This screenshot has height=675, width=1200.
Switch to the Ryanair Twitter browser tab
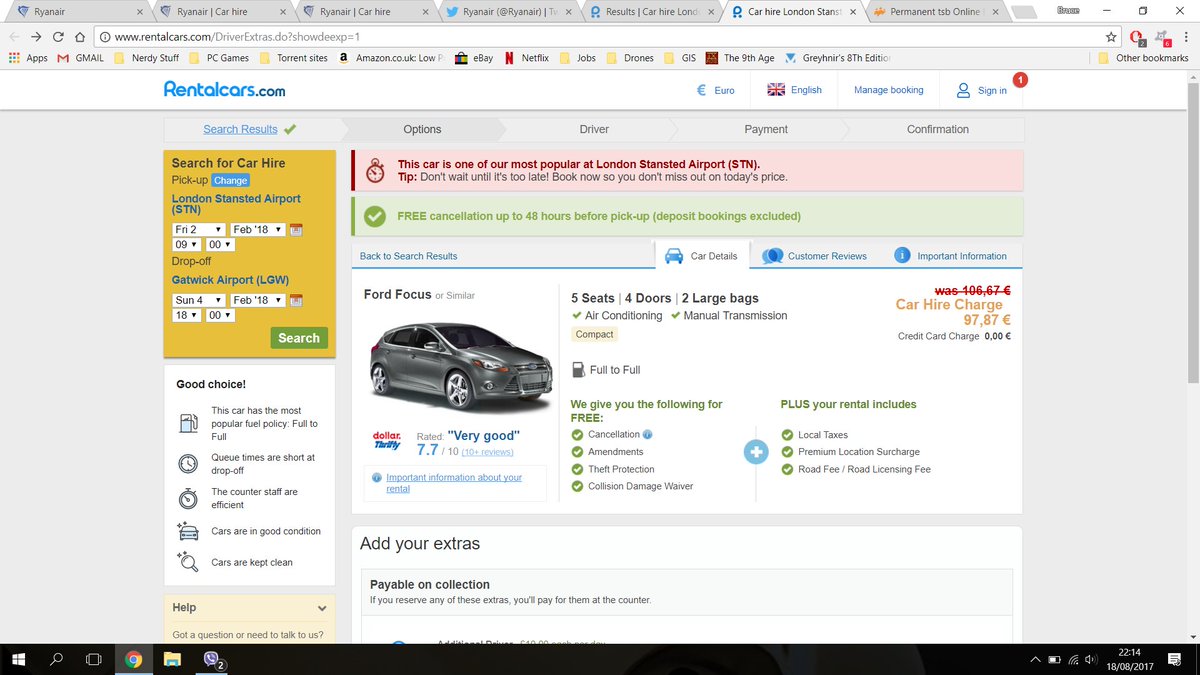tap(510, 12)
